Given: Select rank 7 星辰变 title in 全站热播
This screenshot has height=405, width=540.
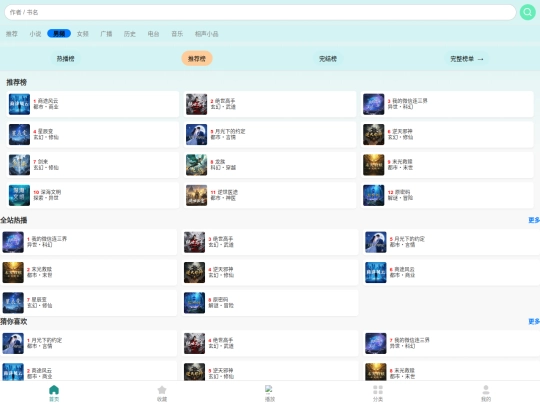Looking at the screenshot, I should pos(39,300).
